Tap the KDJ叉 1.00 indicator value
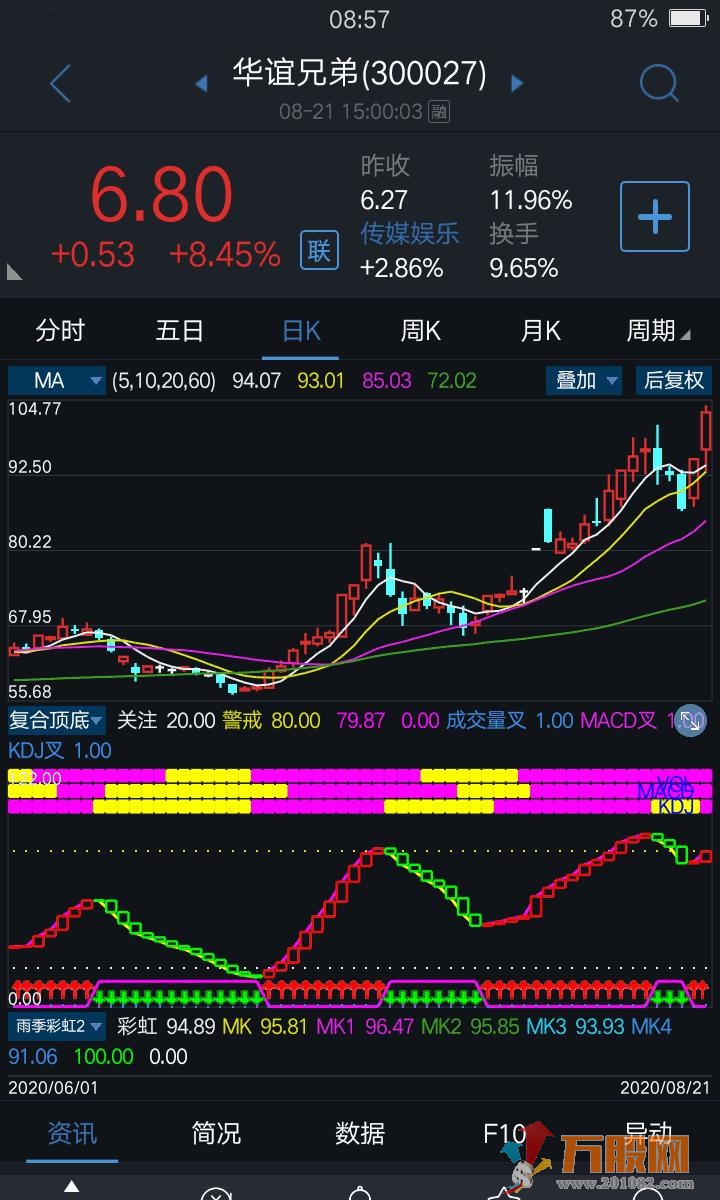The height and width of the screenshot is (1200, 720). pyautogui.click(x=60, y=750)
